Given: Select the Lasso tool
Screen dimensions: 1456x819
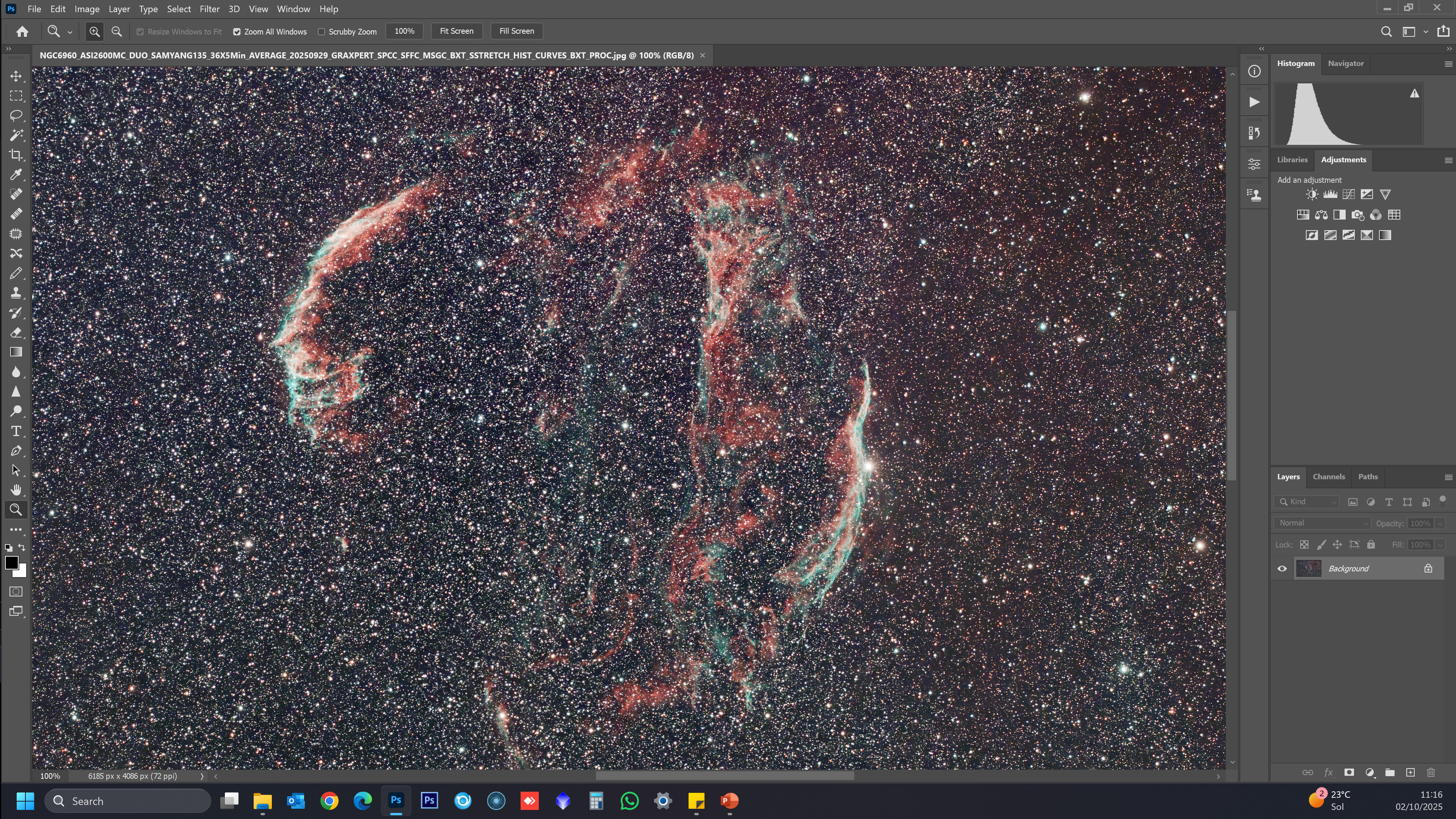Looking at the screenshot, I should [16, 115].
